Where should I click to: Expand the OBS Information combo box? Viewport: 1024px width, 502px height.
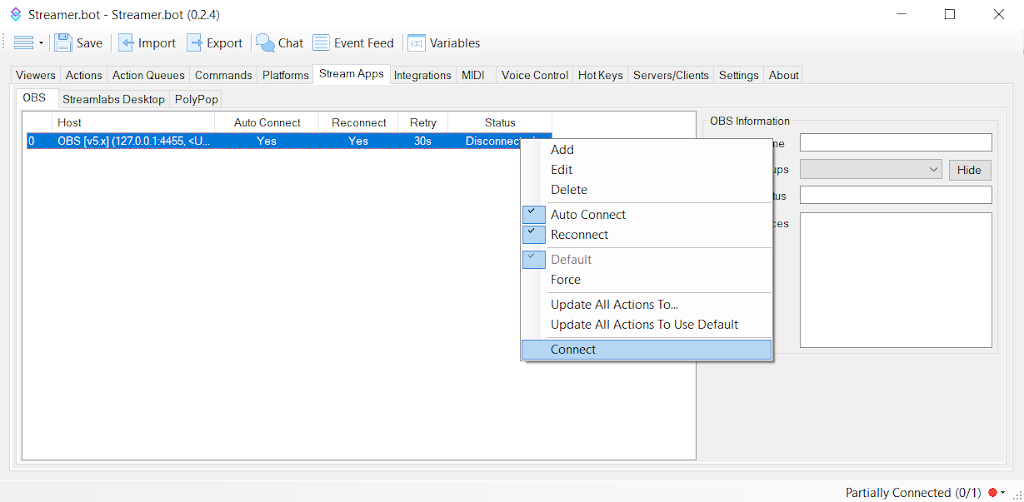click(871, 170)
